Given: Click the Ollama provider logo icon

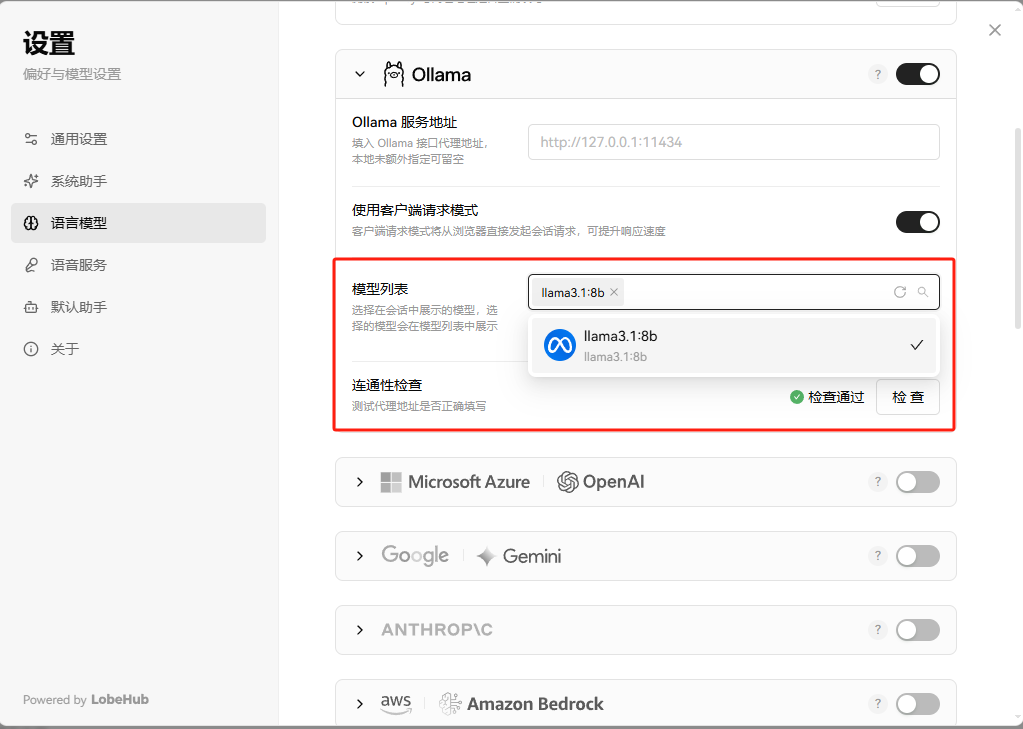Looking at the screenshot, I should [x=394, y=74].
